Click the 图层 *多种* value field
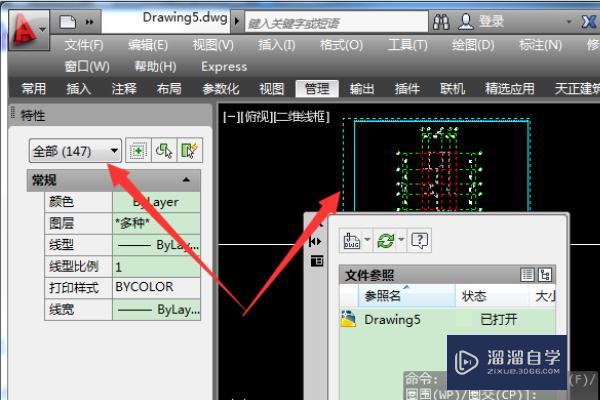 156,223
